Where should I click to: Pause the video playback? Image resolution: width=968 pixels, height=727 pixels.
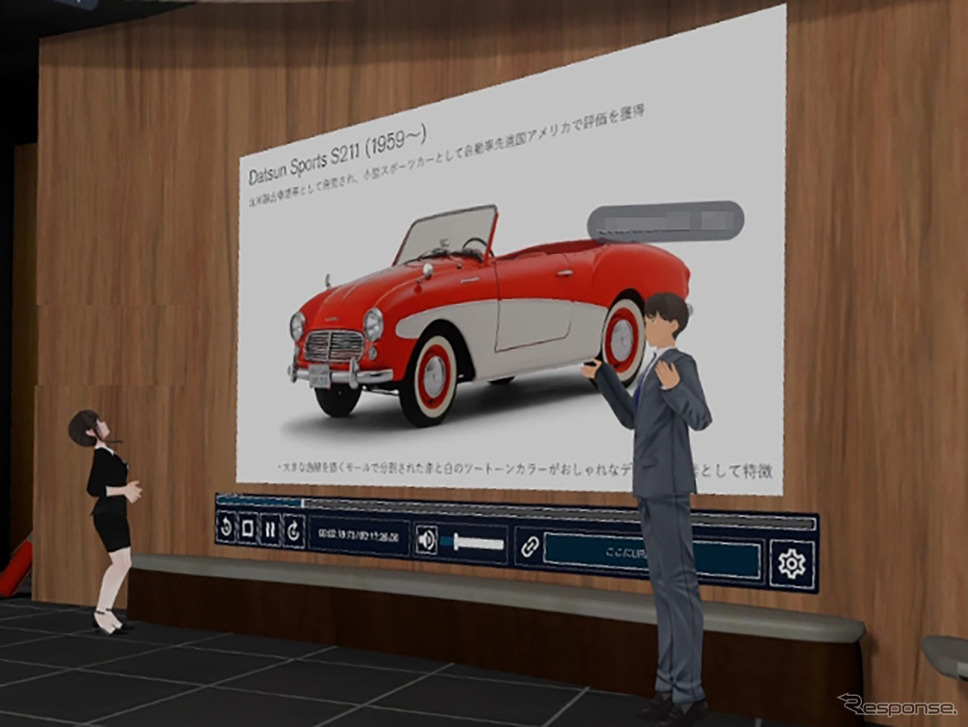(x=270, y=530)
